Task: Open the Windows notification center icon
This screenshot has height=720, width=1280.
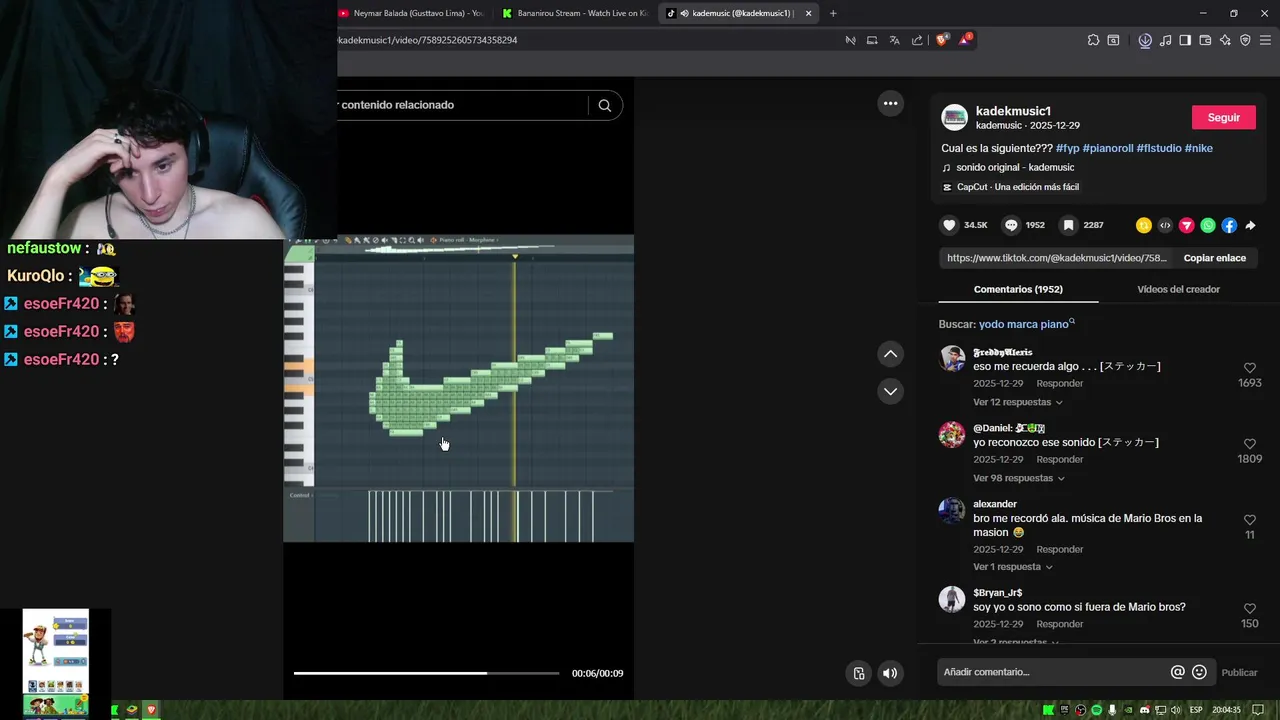Action: click(x=1258, y=710)
